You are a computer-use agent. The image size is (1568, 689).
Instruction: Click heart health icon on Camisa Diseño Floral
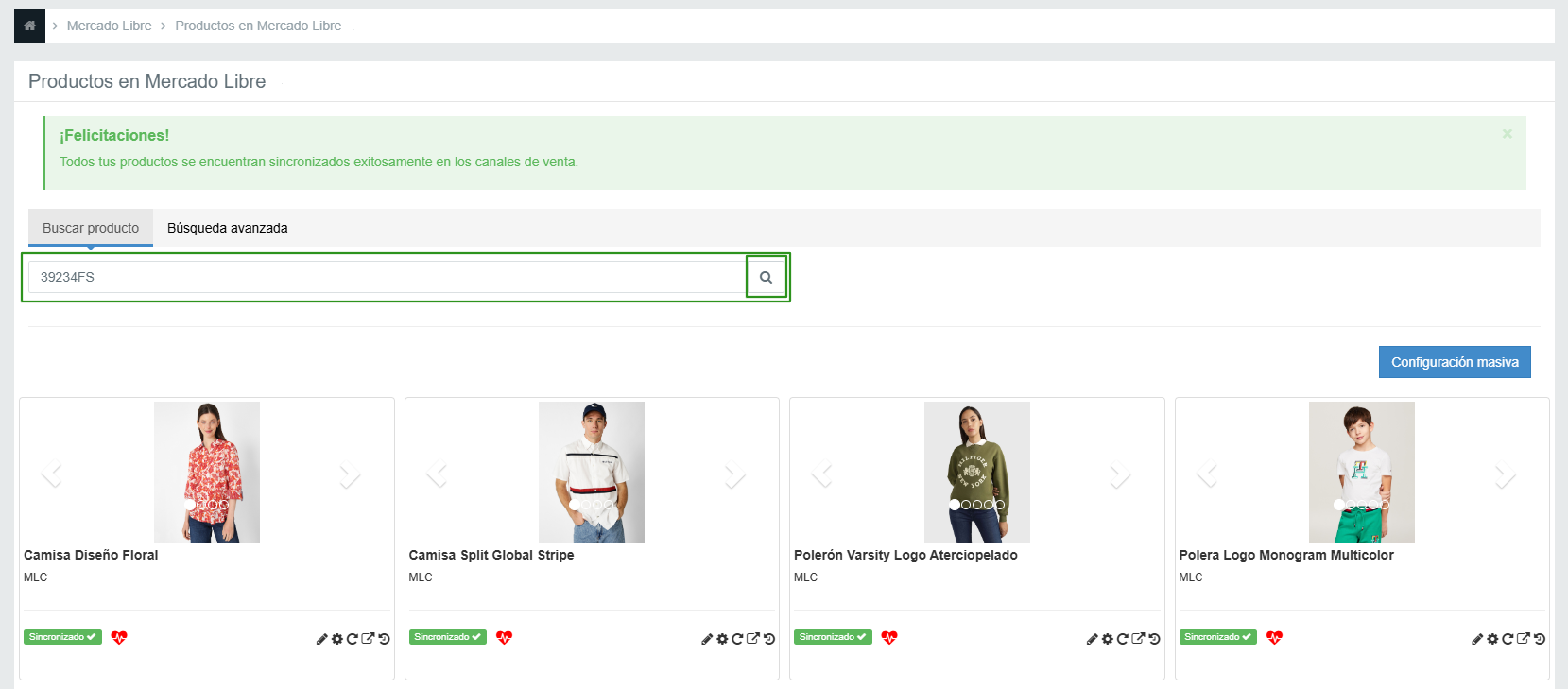[x=119, y=638]
